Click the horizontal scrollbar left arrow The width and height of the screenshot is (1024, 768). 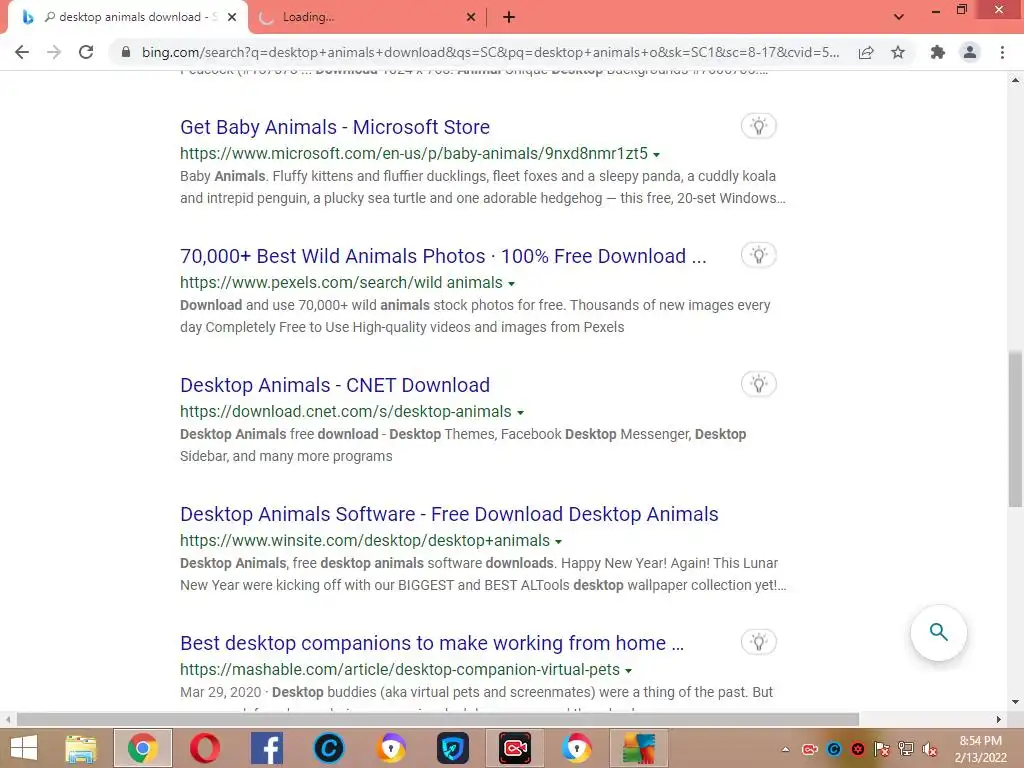pos(8,719)
